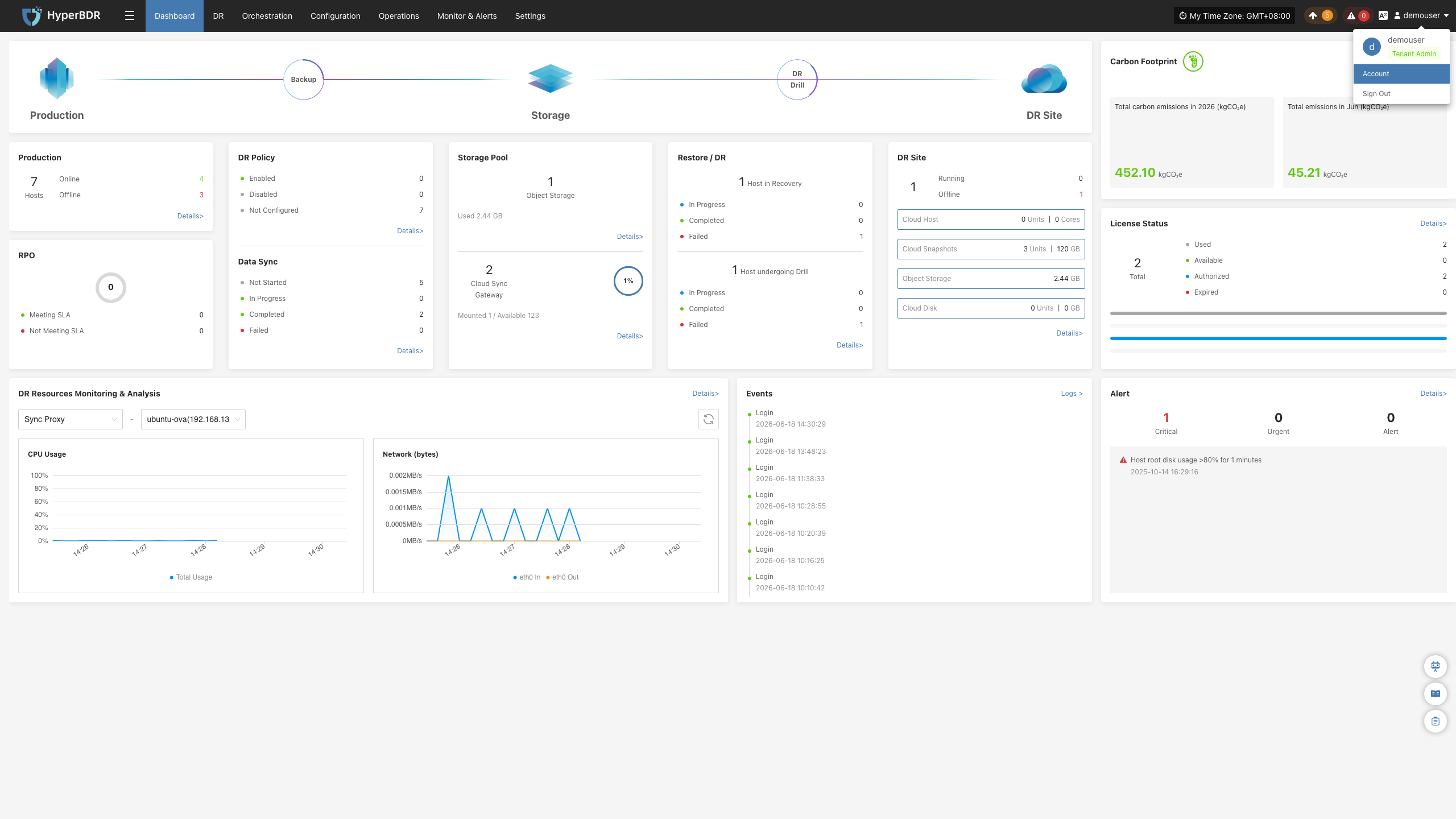The height and width of the screenshot is (819, 1456).
Task: Click the 45.21 kgCO₂e June emissions value
Action: pyautogui.click(x=1317, y=173)
